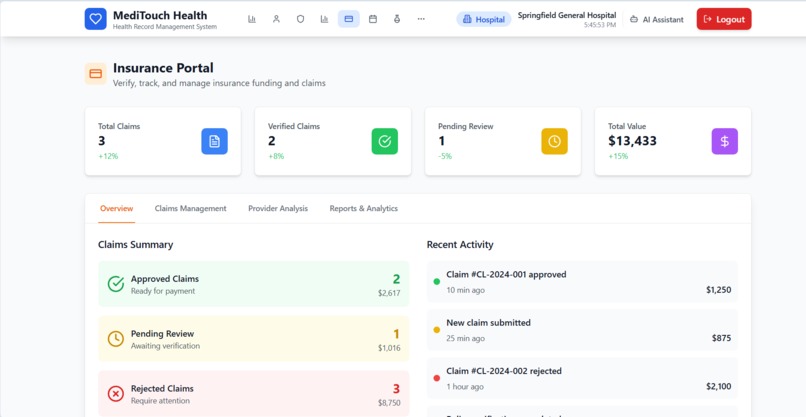Viewport: 806px width, 417px height.
Task: Click the $8,750 rejected claims amount
Action: pyautogui.click(x=389, y=403)
